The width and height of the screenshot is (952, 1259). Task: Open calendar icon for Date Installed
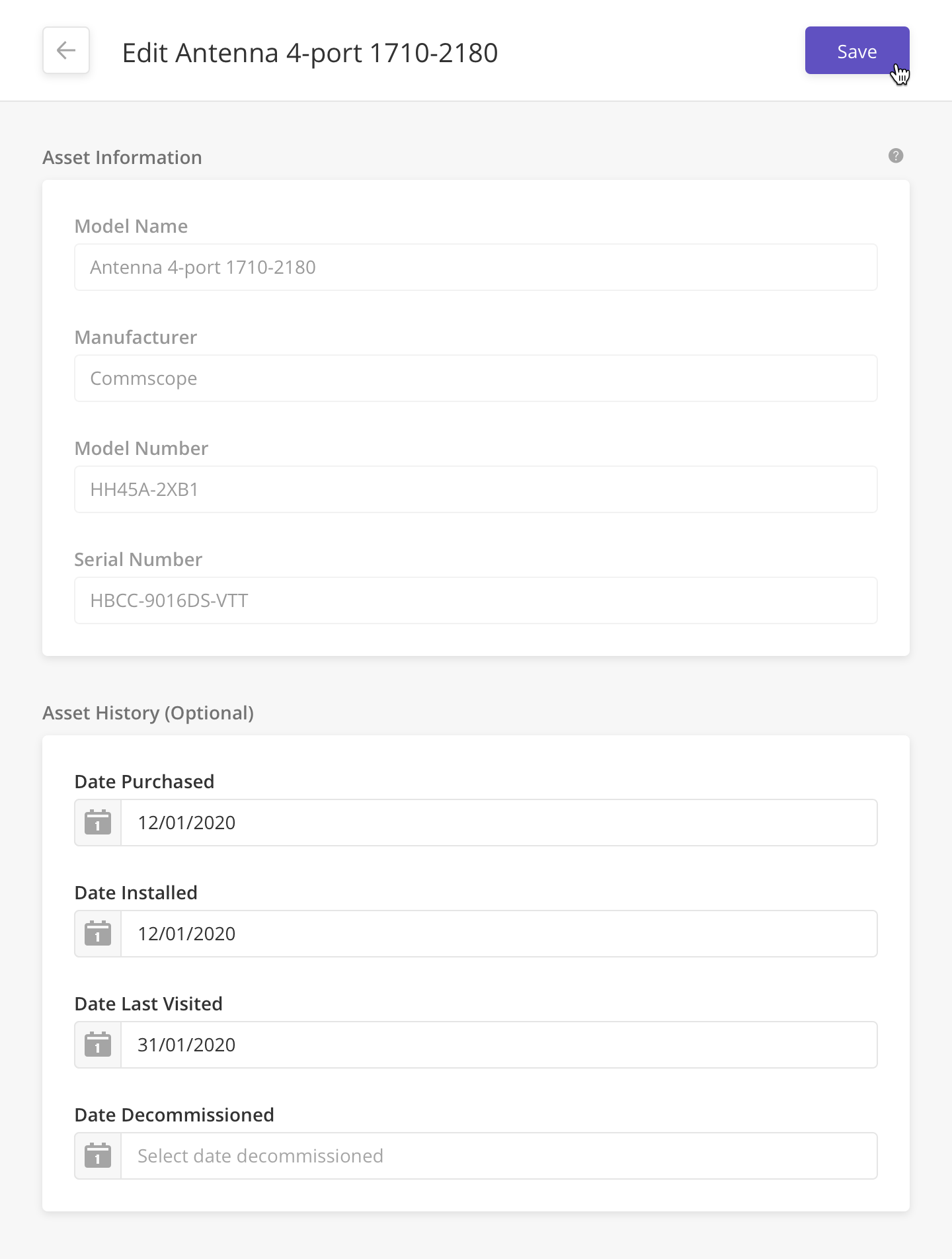[98, 934]
